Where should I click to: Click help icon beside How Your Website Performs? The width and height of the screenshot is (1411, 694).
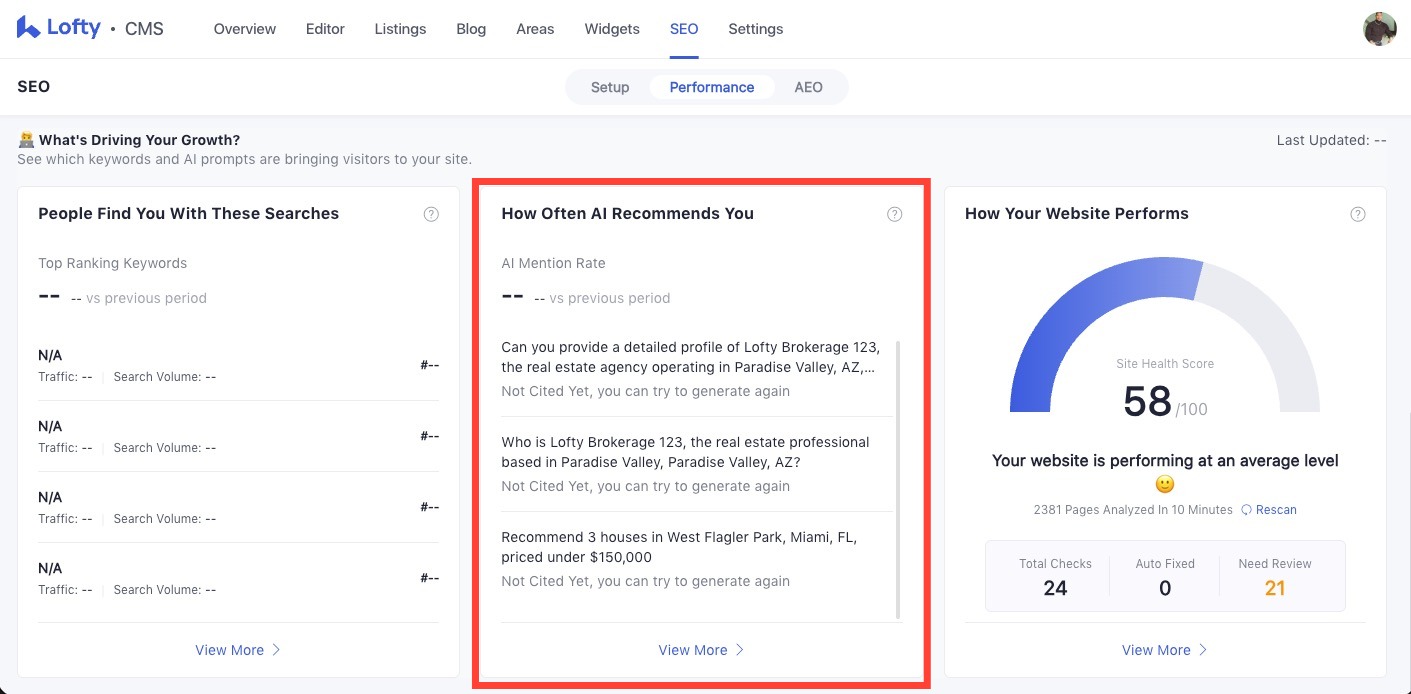1357,214
